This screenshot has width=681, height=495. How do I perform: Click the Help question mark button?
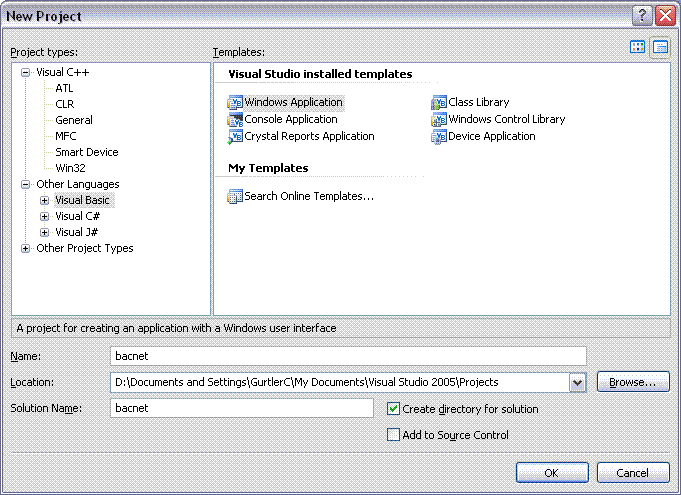click(642, 16)
